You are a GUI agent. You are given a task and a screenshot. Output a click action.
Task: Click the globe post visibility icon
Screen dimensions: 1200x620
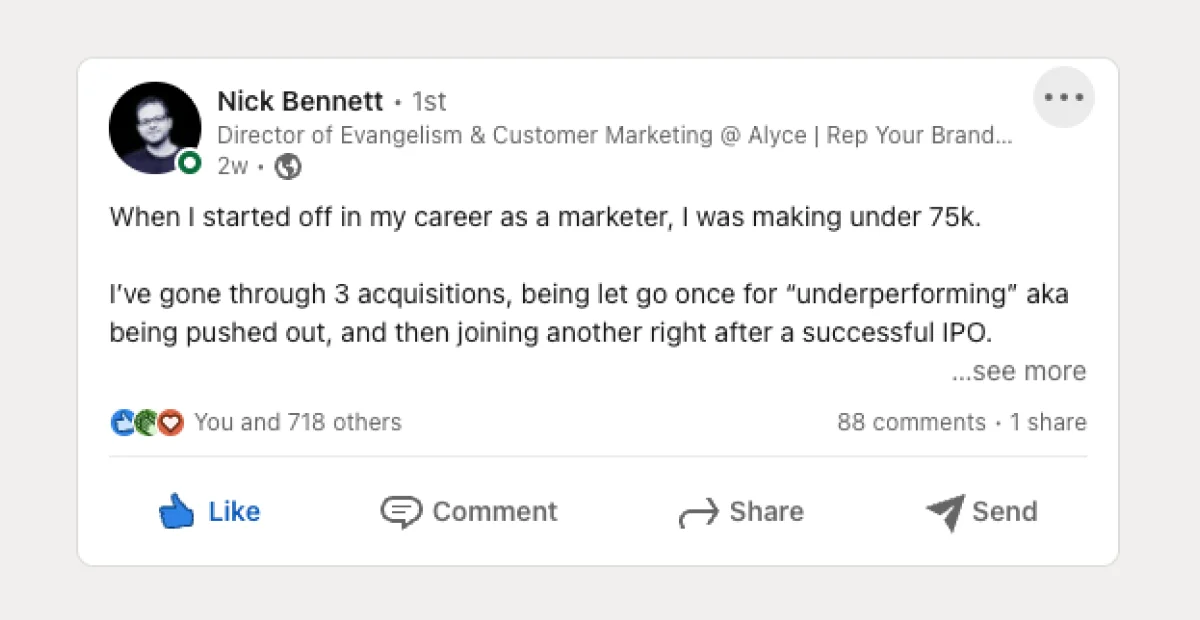coord(288,167)
